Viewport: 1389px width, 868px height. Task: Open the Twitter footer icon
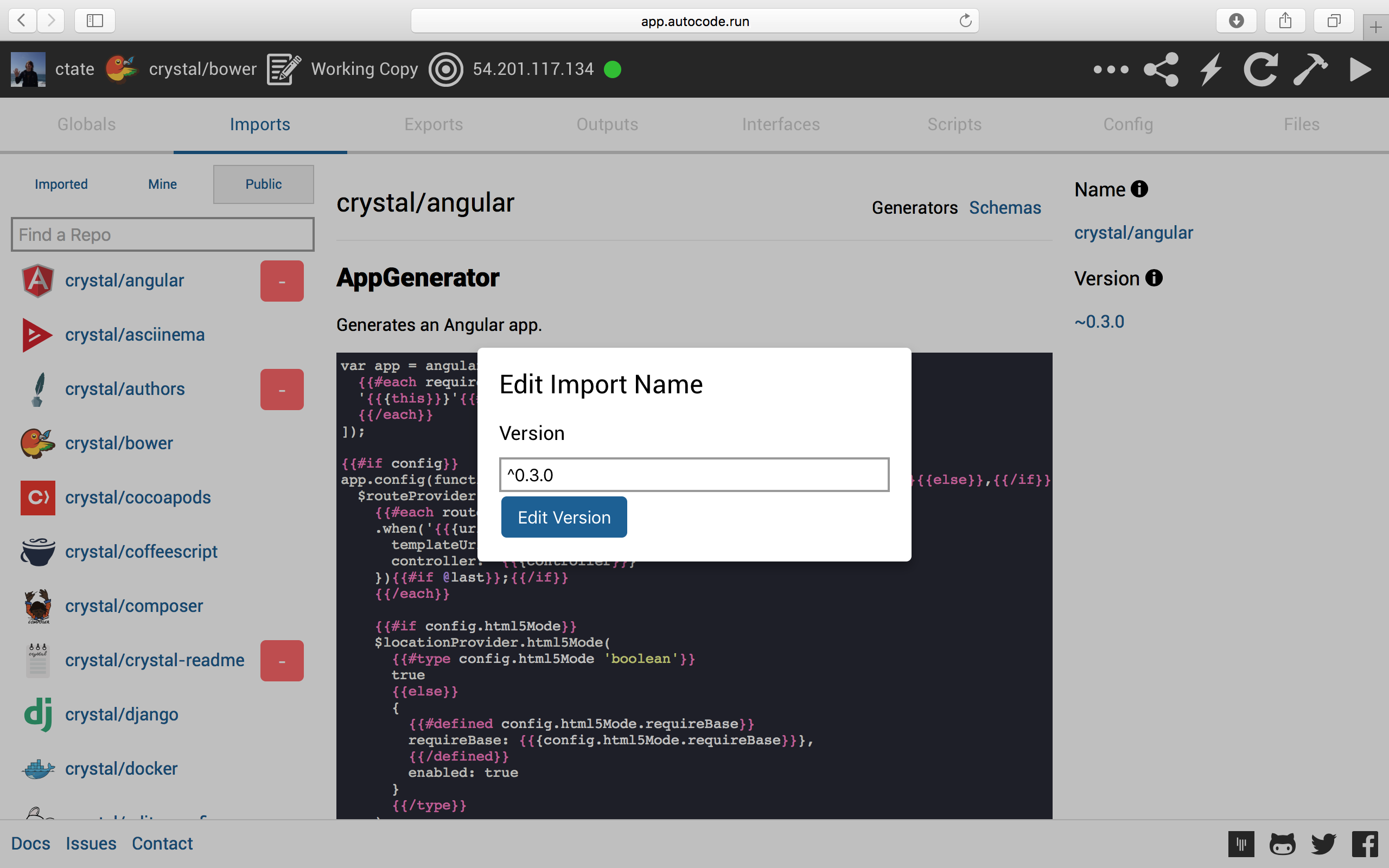1323,844
